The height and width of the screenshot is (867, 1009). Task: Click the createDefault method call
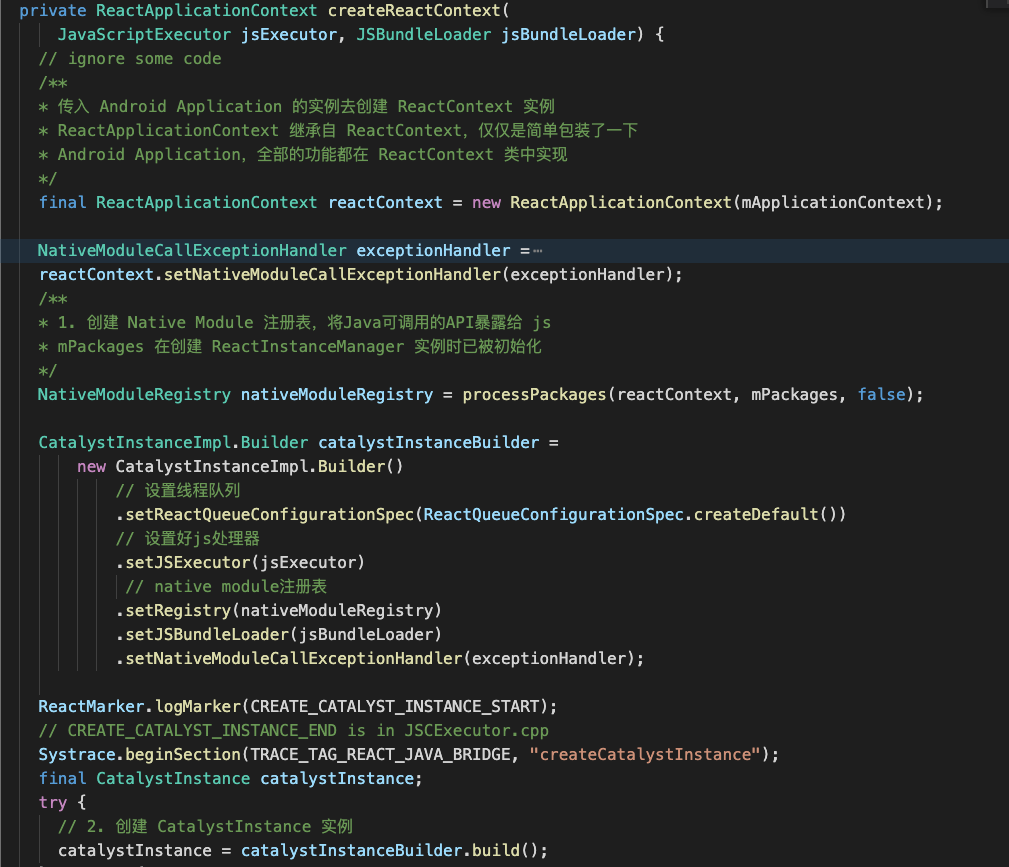tap(755, 515)
